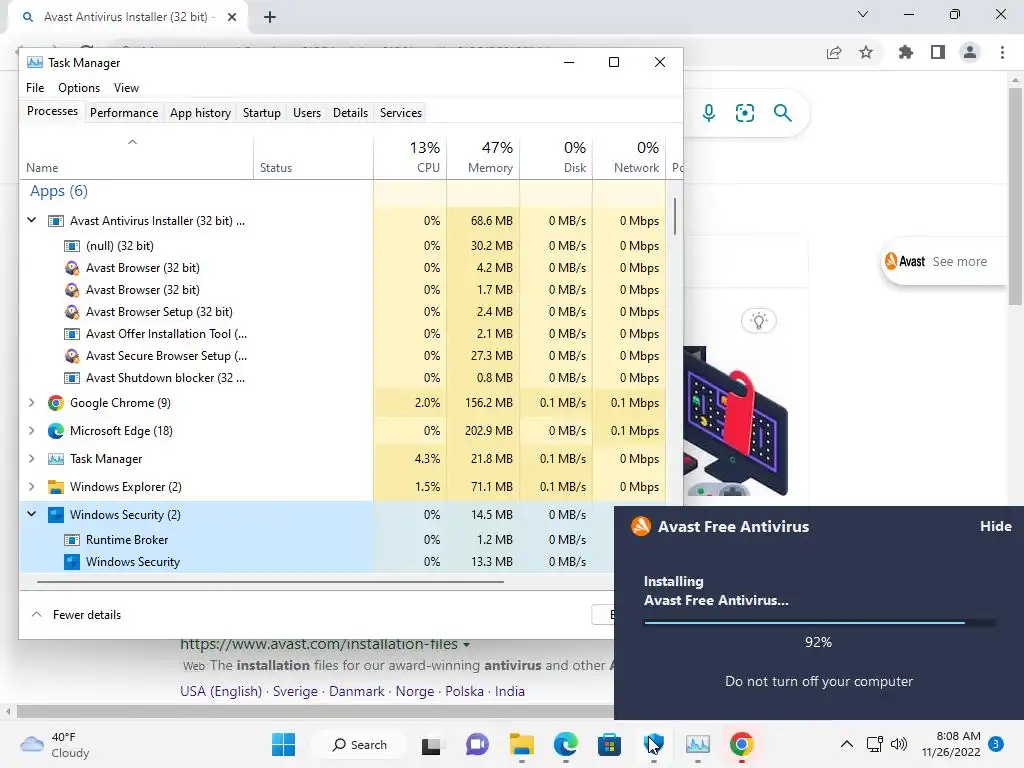Select the Avast Shutdown blocker process row
This screenshot has width=1024, height=768.
[343, 378]
